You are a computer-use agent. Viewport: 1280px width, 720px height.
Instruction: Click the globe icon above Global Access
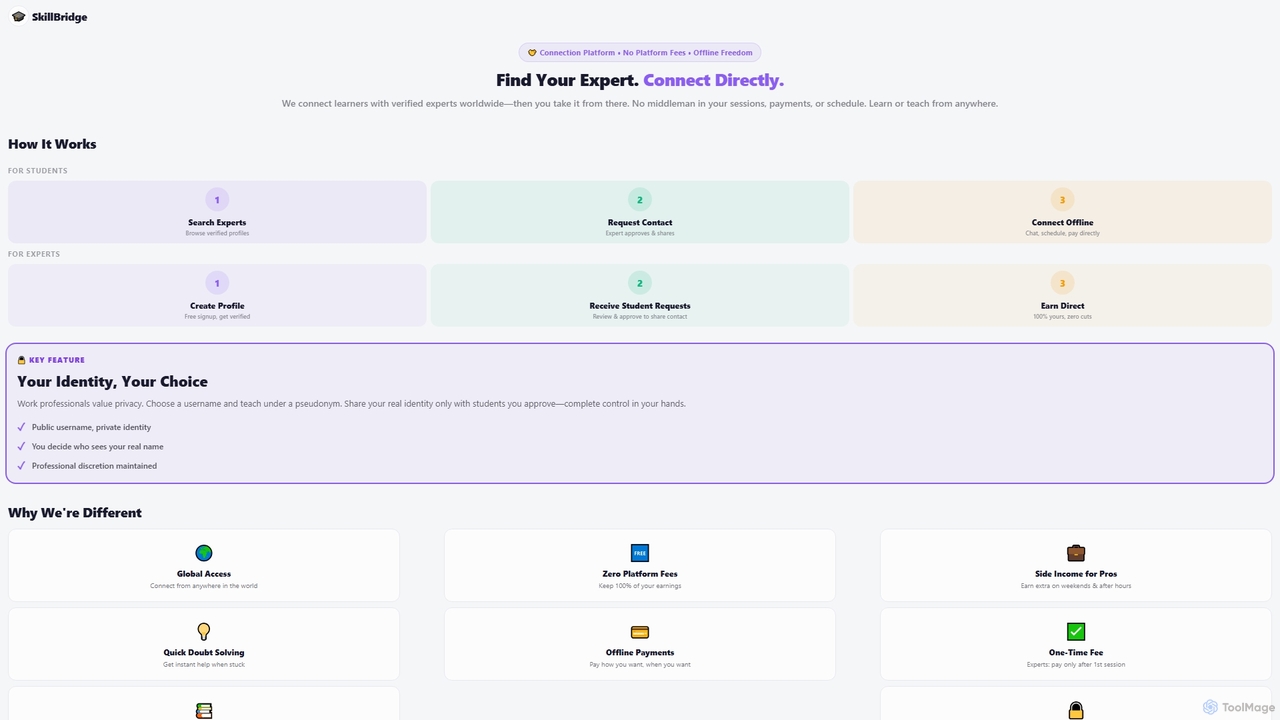pyautogui.click(x=204, y=553)
